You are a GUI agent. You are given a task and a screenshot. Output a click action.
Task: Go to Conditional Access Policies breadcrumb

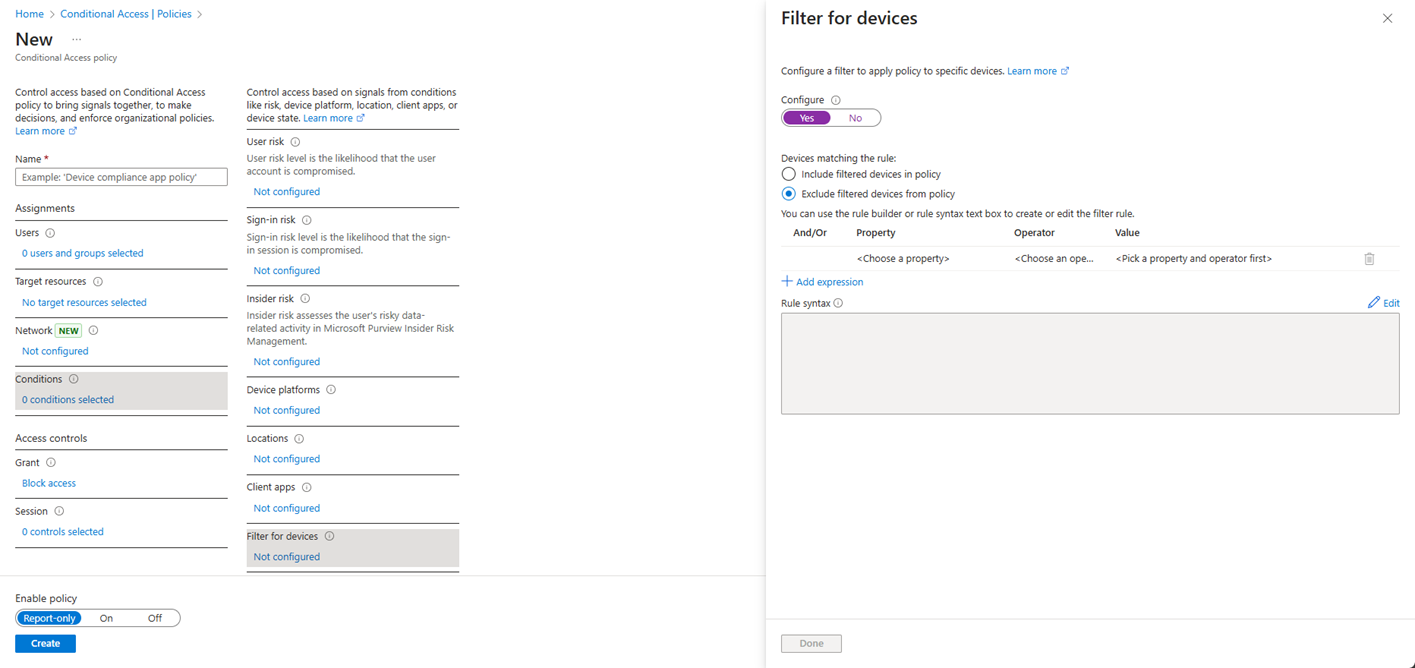pyautogui.click(x=125, y=14)
